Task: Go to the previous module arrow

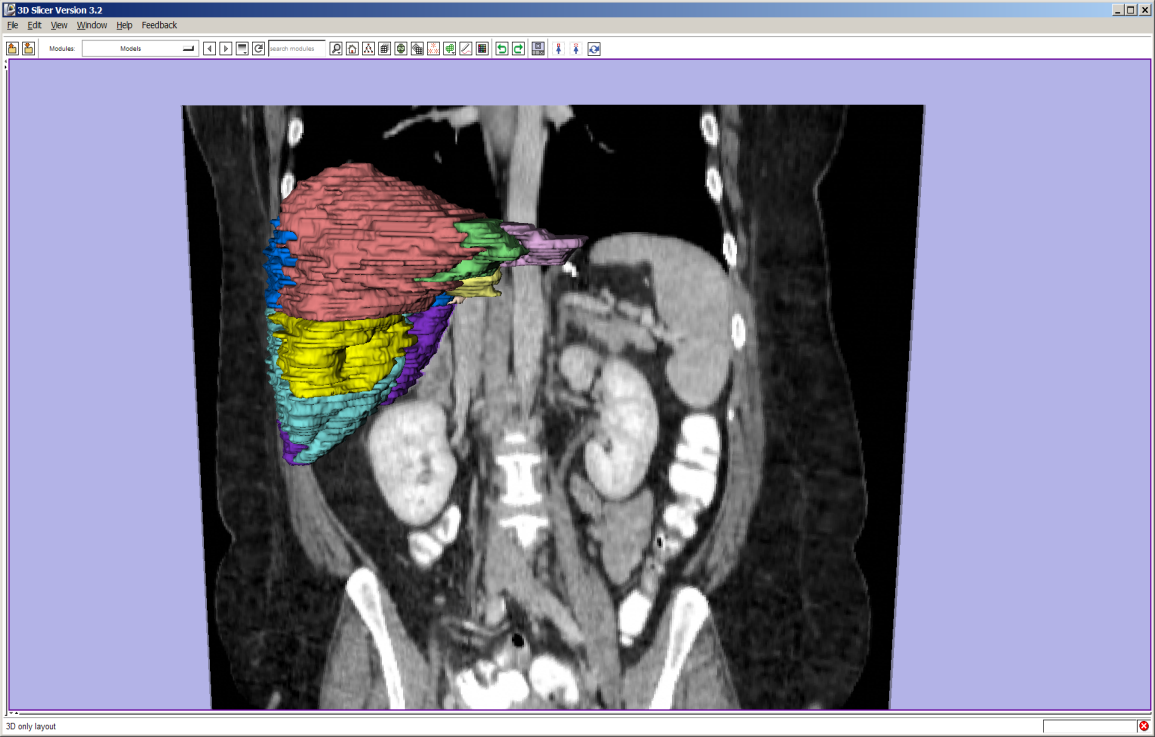Action: coord(209,48)
